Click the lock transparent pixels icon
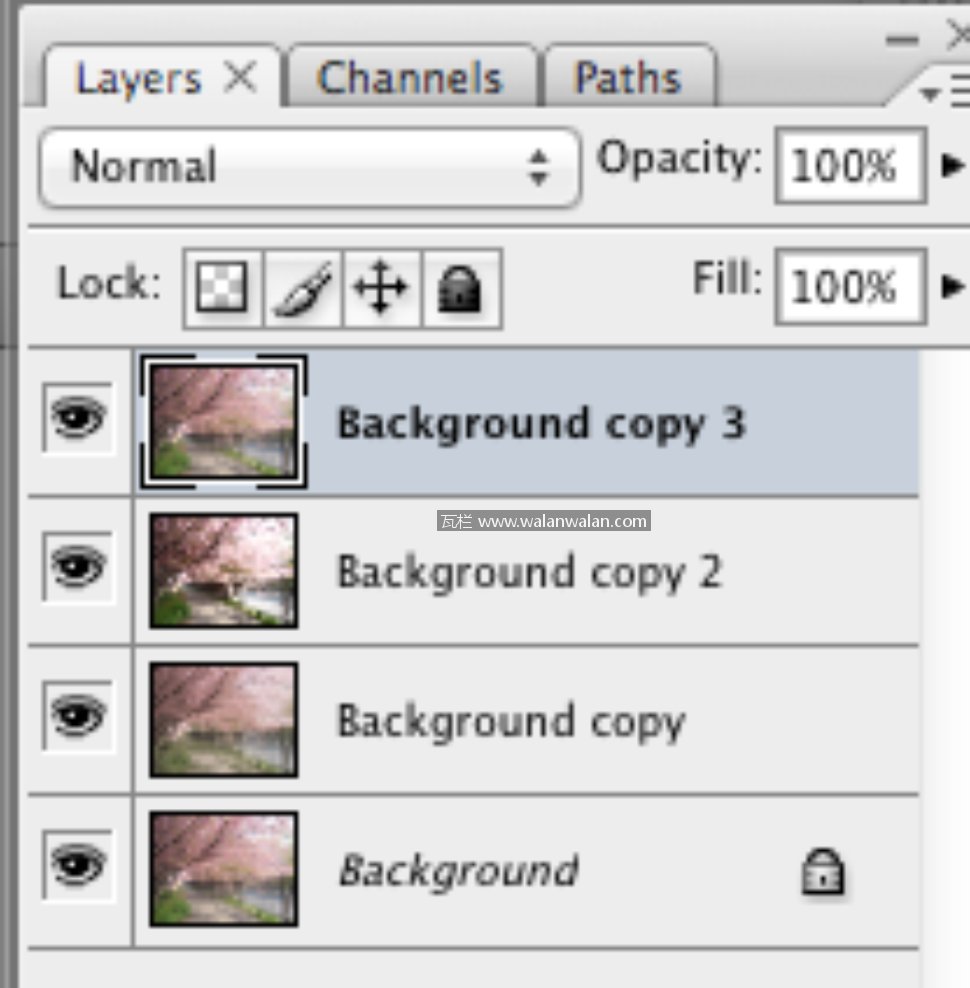Image resolution: width=970 pixels, height=988 pixels. [222, 289]
